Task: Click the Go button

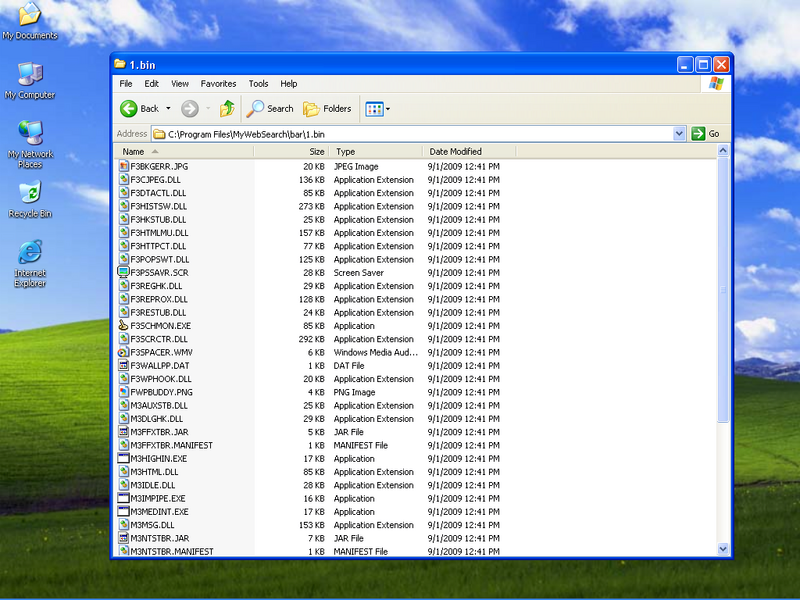Action: pos(706,134)
